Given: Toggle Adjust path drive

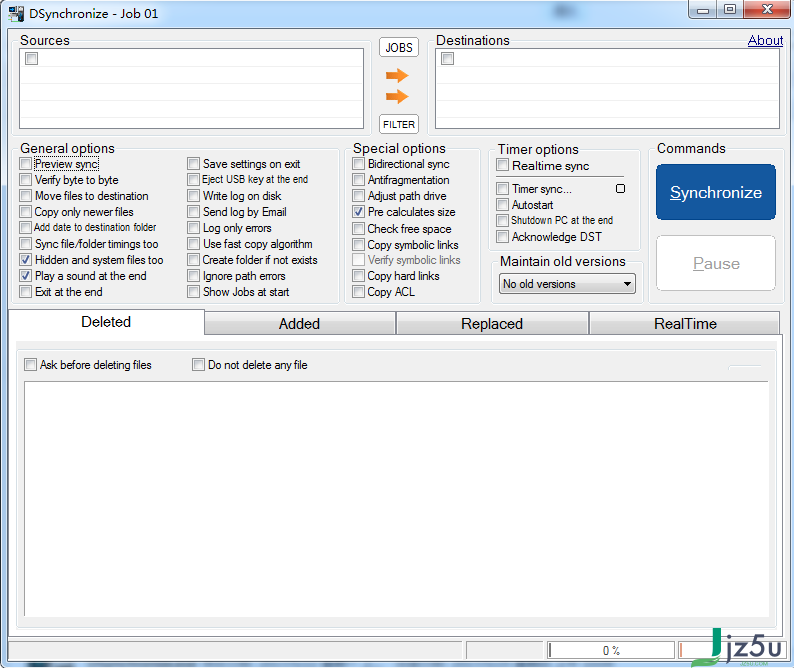Looking at the screenshot, I should point(359,195).
